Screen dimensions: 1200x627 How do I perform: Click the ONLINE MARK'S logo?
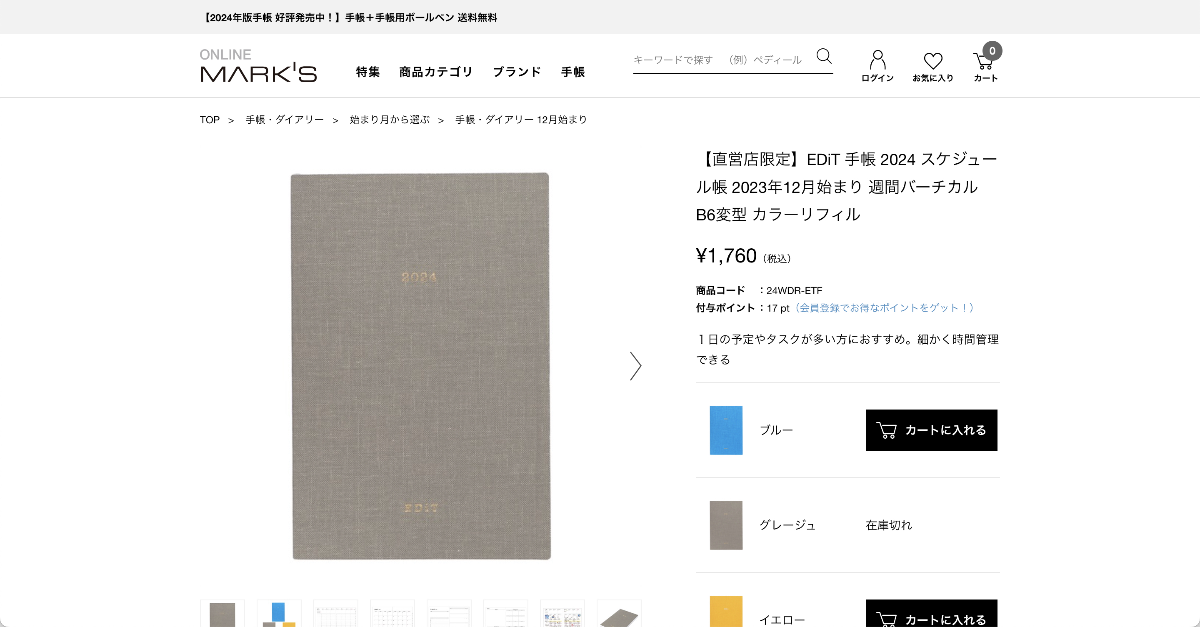click(258, 65)
